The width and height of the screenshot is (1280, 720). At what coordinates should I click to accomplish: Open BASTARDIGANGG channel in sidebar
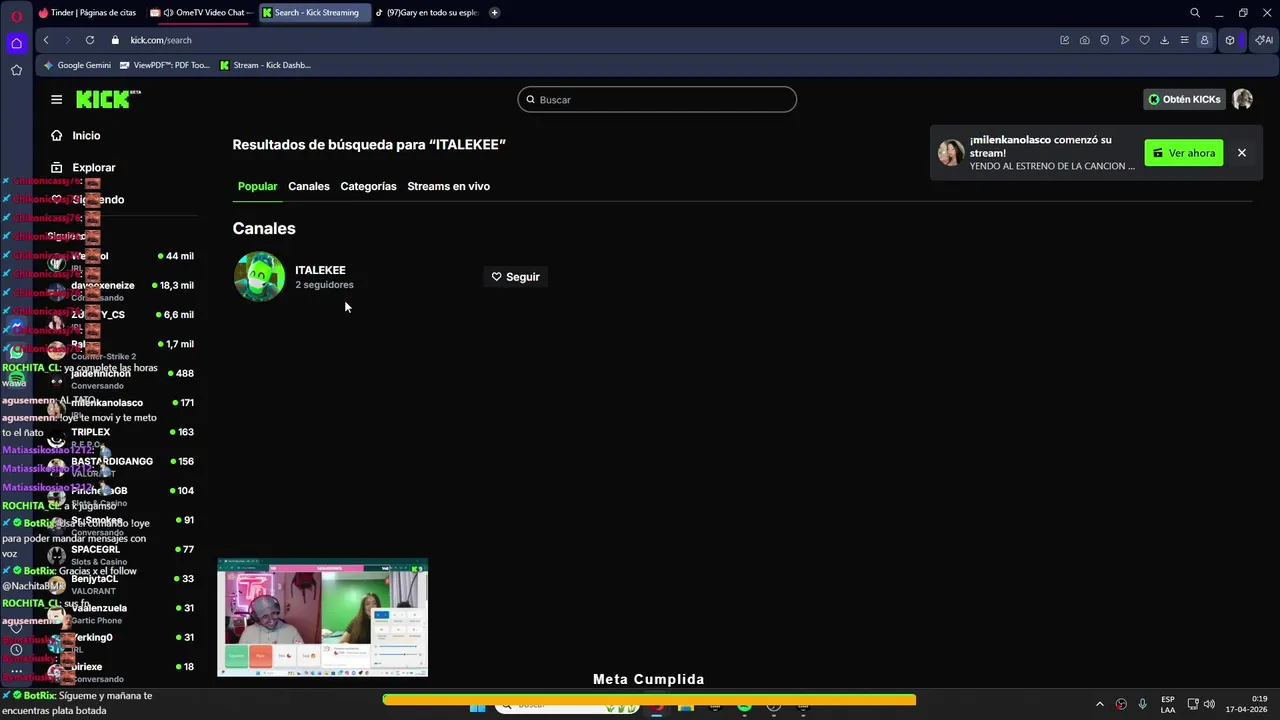click(120, 467)
